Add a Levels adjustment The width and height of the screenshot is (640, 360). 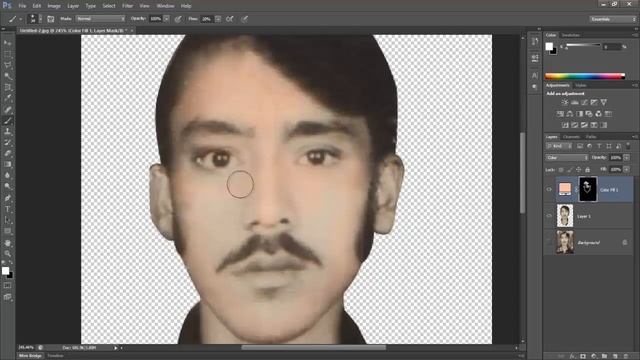click(575, 102)
